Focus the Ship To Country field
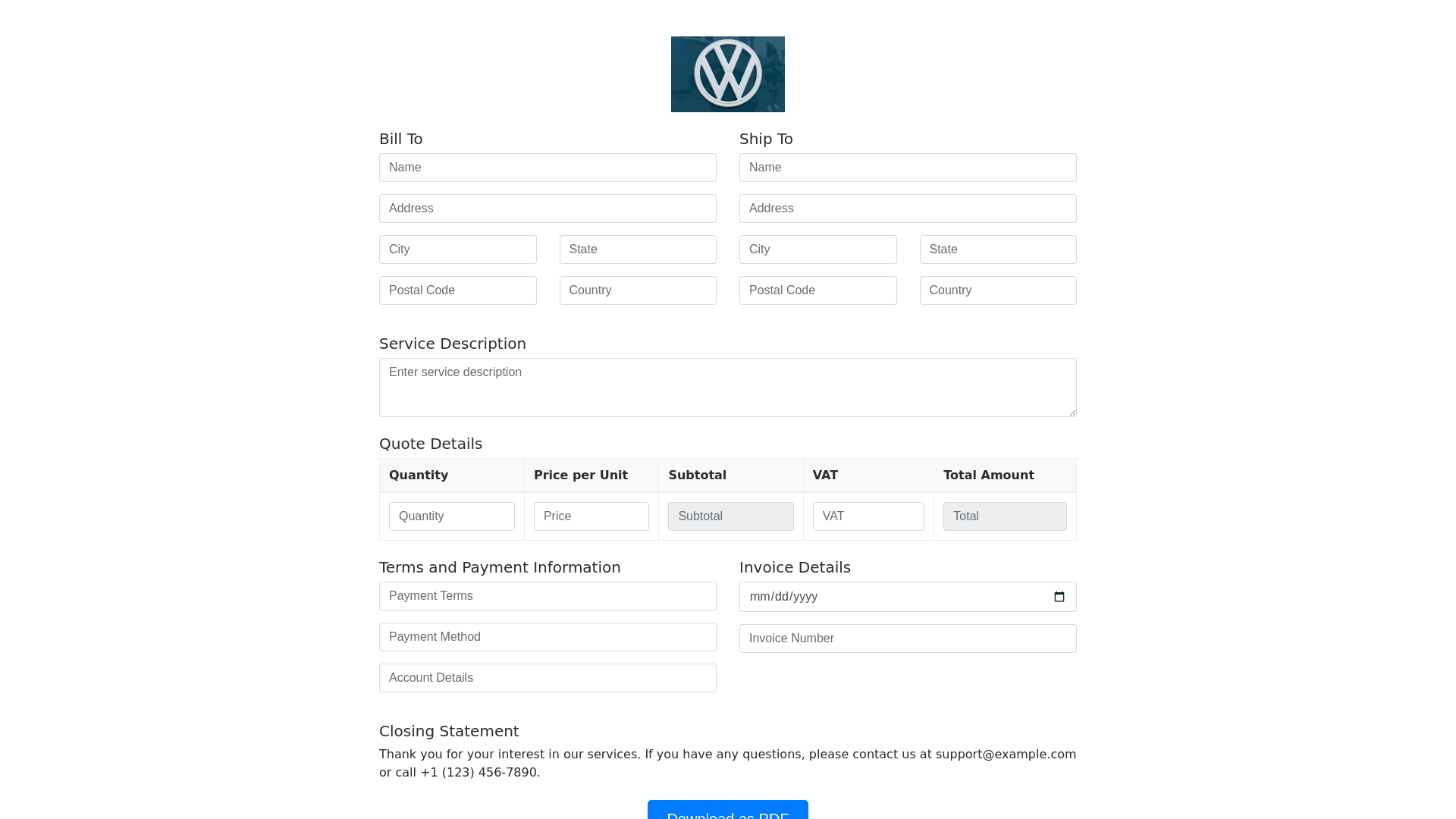1456x819 pixels. (x=997, y=290)
